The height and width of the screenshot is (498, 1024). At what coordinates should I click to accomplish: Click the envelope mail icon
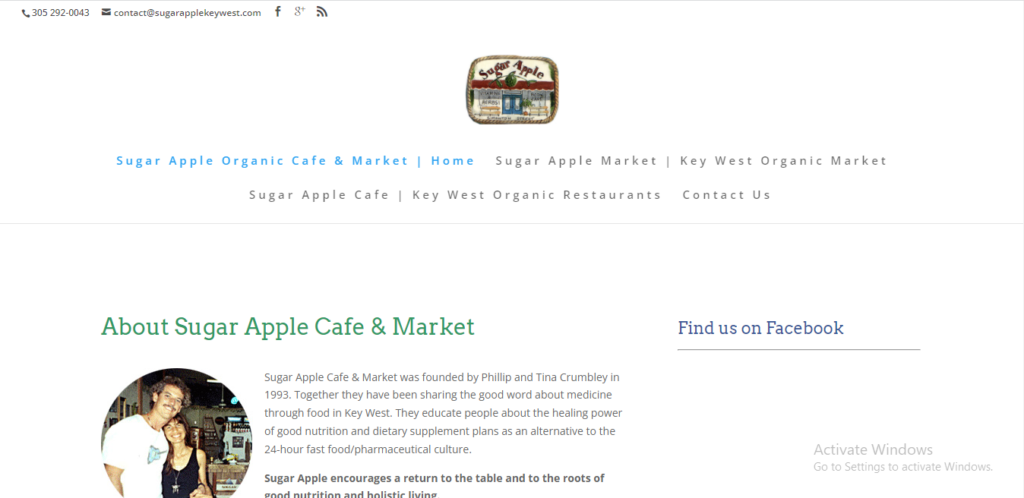pos(106,12)
